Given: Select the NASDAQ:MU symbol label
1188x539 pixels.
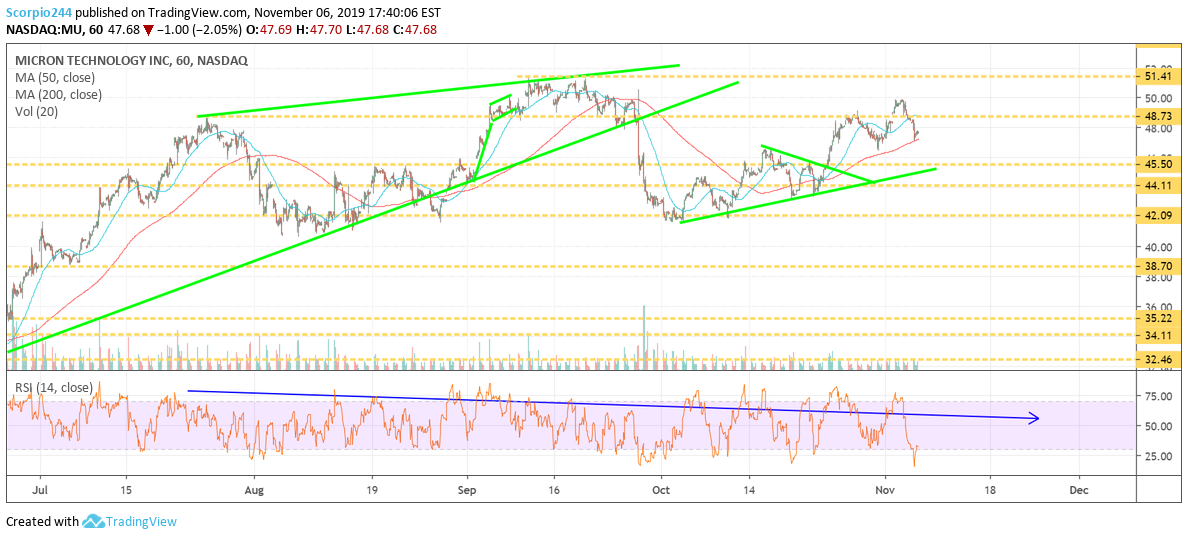Looking at the screenshot, I should [44, 30].
